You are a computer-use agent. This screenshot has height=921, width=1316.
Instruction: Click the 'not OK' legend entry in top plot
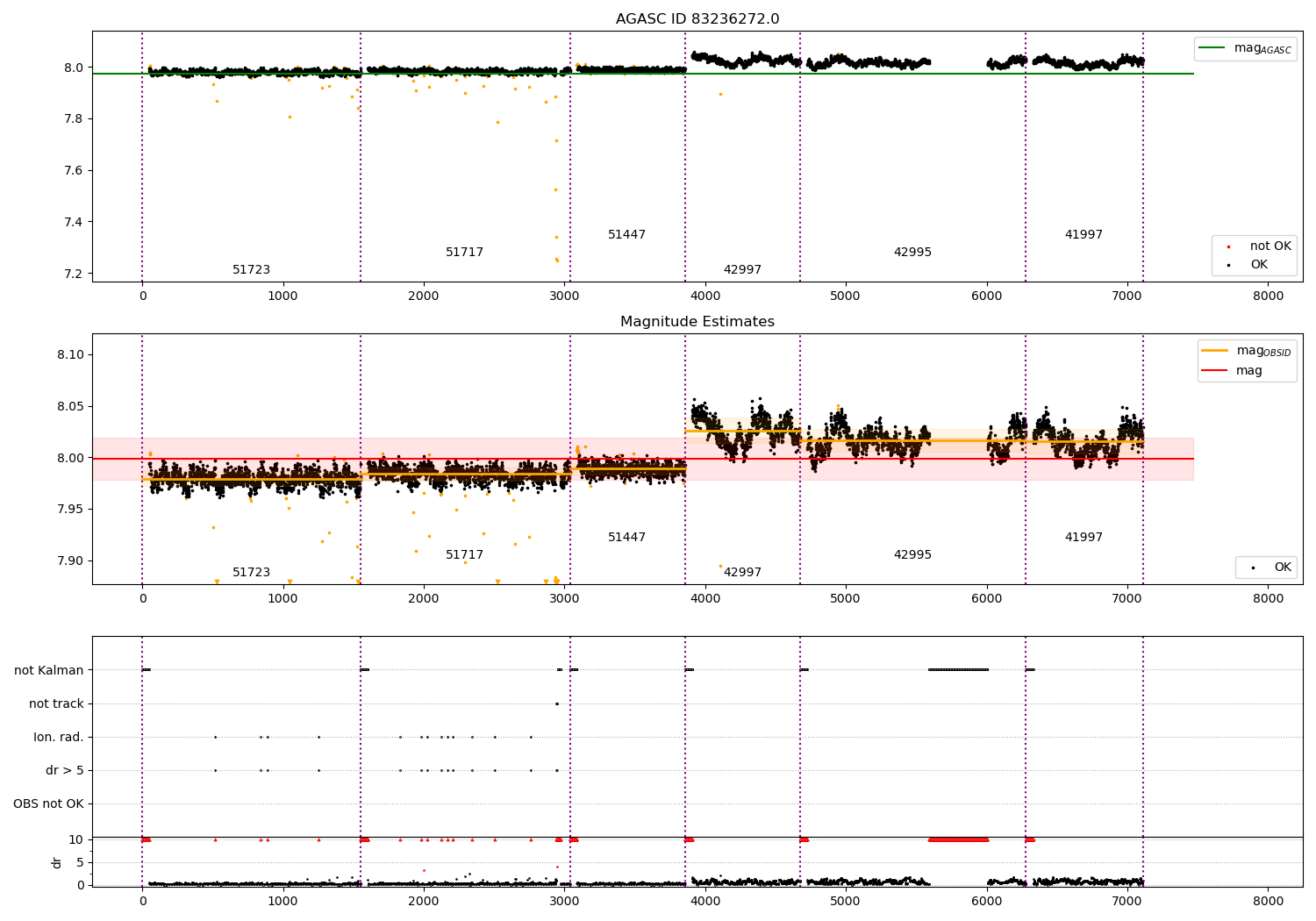[1270, 246]
